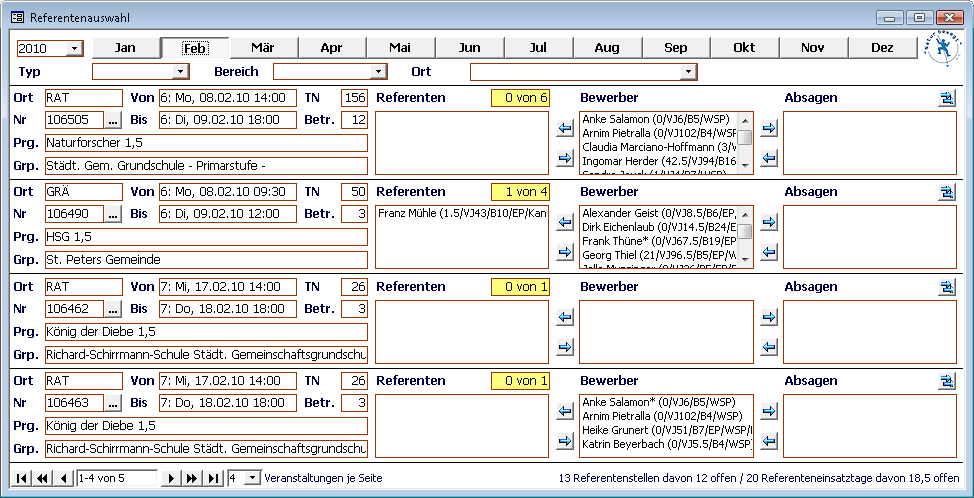Click right arrow to Absagen in event 106462
974x498 pixels.
pos(769,317)
